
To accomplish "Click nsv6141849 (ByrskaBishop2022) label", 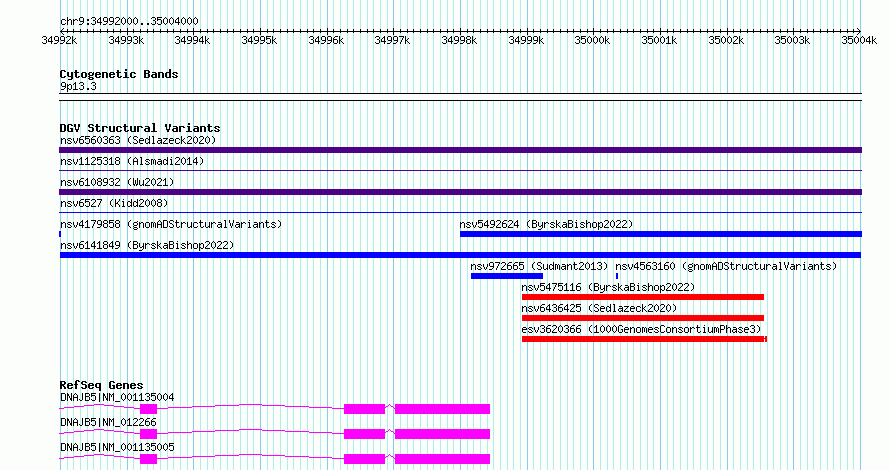I will (147, 245).
